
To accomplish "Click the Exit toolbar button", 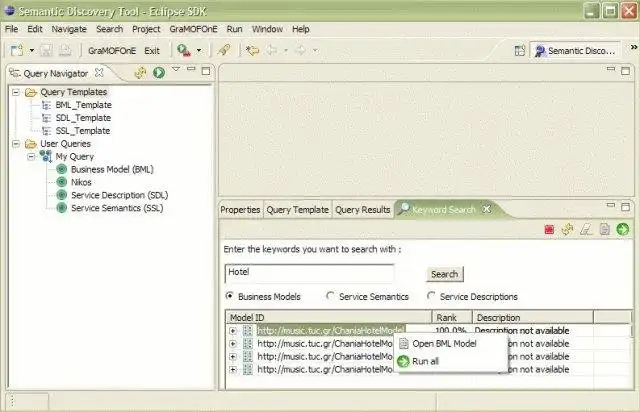I will [152, 51].
